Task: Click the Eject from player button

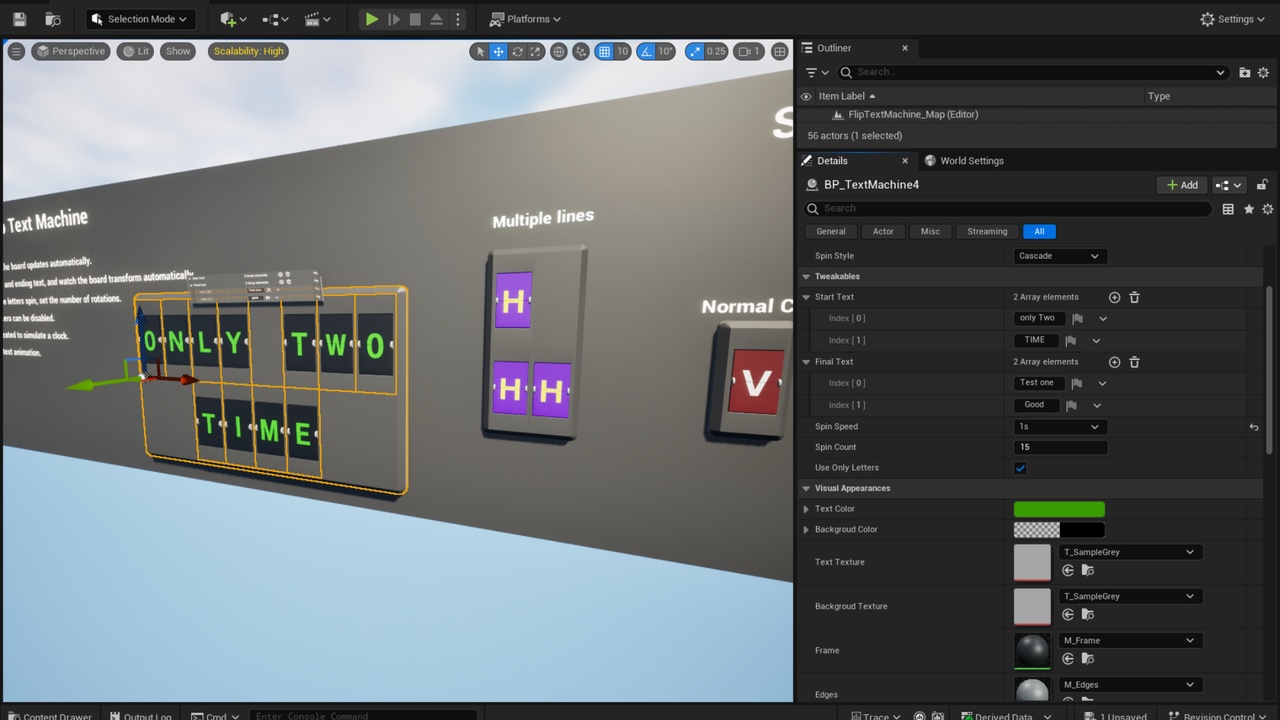Action: click(436, 19)
